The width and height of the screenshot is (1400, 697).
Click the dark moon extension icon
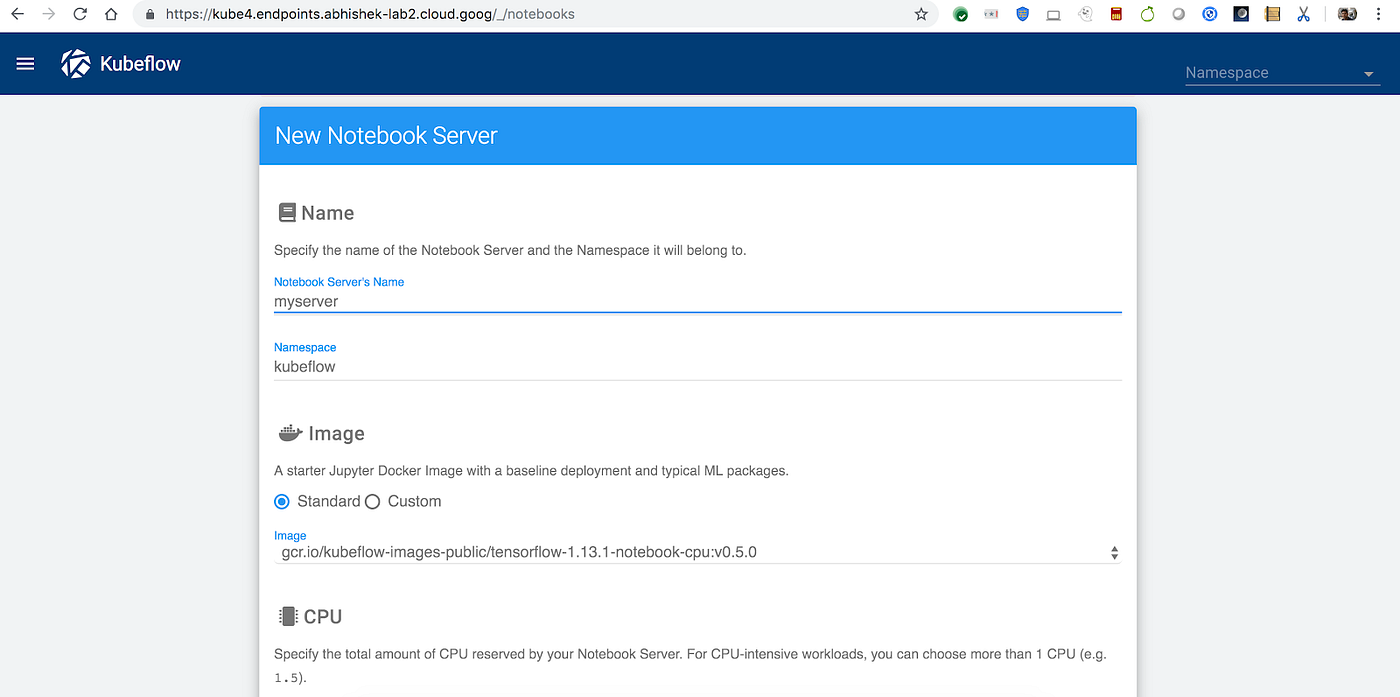[1241, 15]
